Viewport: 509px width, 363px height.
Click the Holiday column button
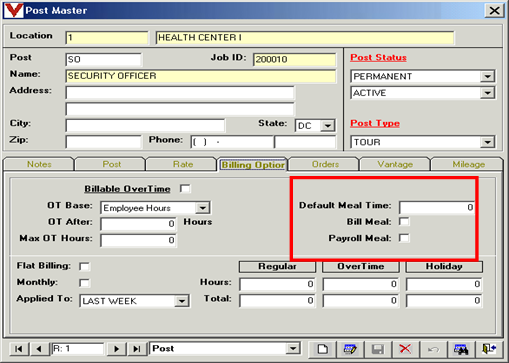tap(444, 266)
